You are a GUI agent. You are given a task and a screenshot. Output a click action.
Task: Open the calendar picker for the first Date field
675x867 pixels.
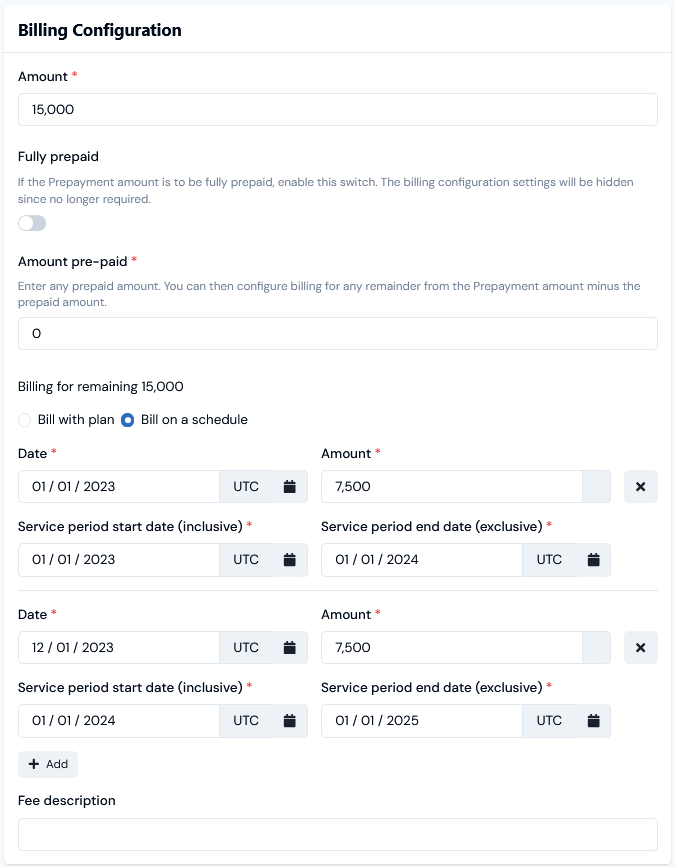(289, 487)
